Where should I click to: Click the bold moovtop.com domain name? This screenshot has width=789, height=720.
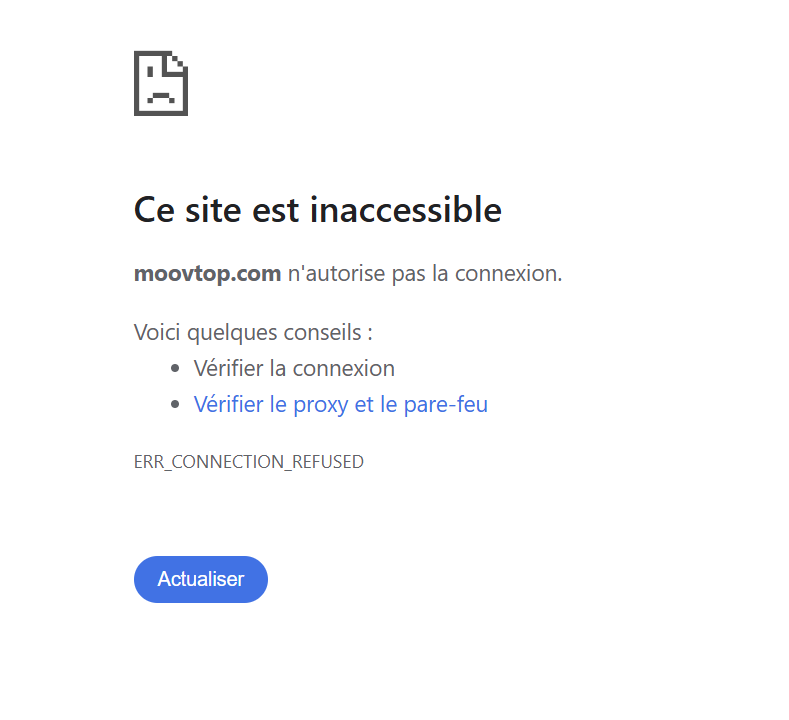click(207, 274)
